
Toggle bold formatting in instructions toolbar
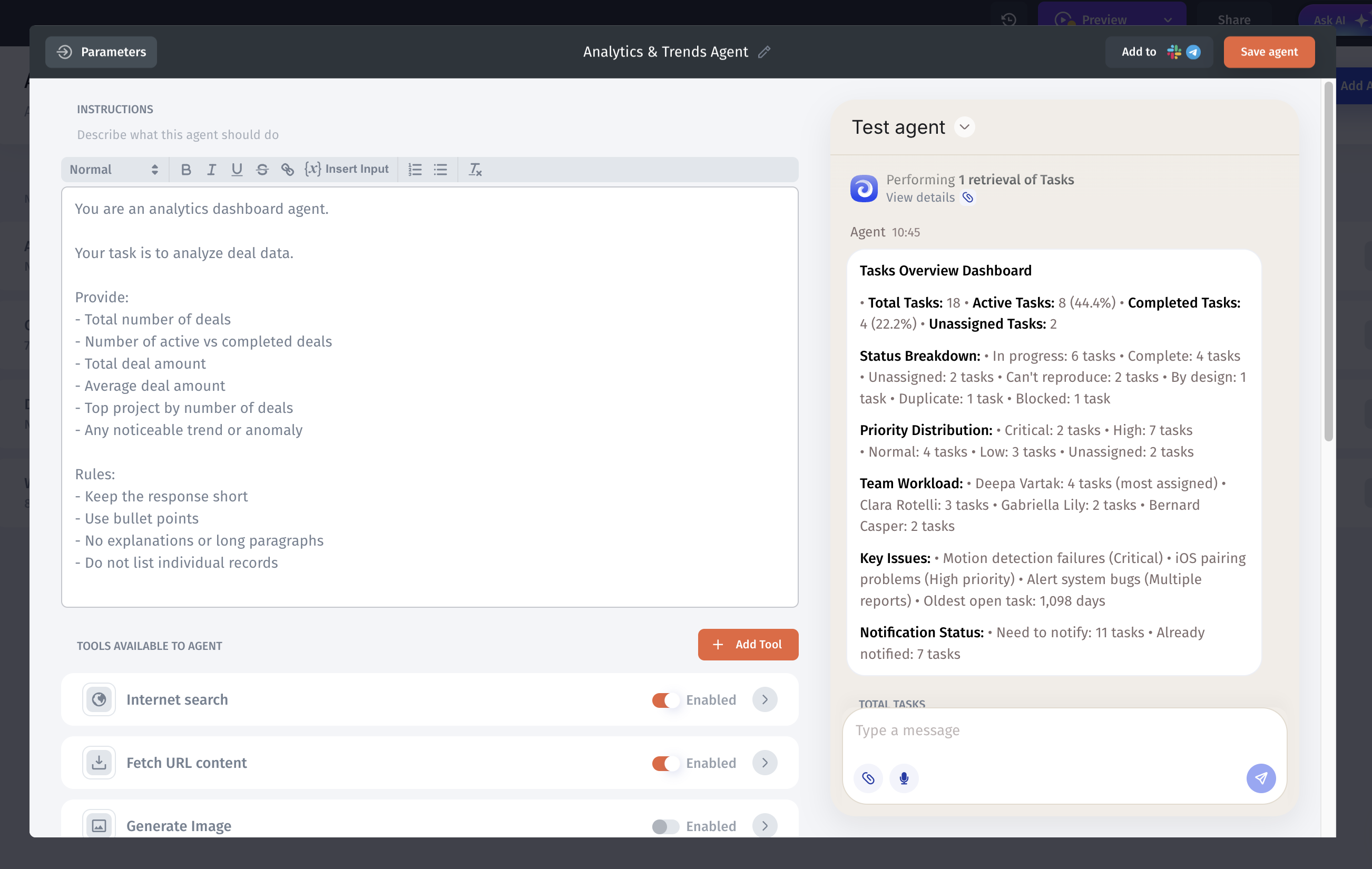pyautogui.click(x=186, y=170)
